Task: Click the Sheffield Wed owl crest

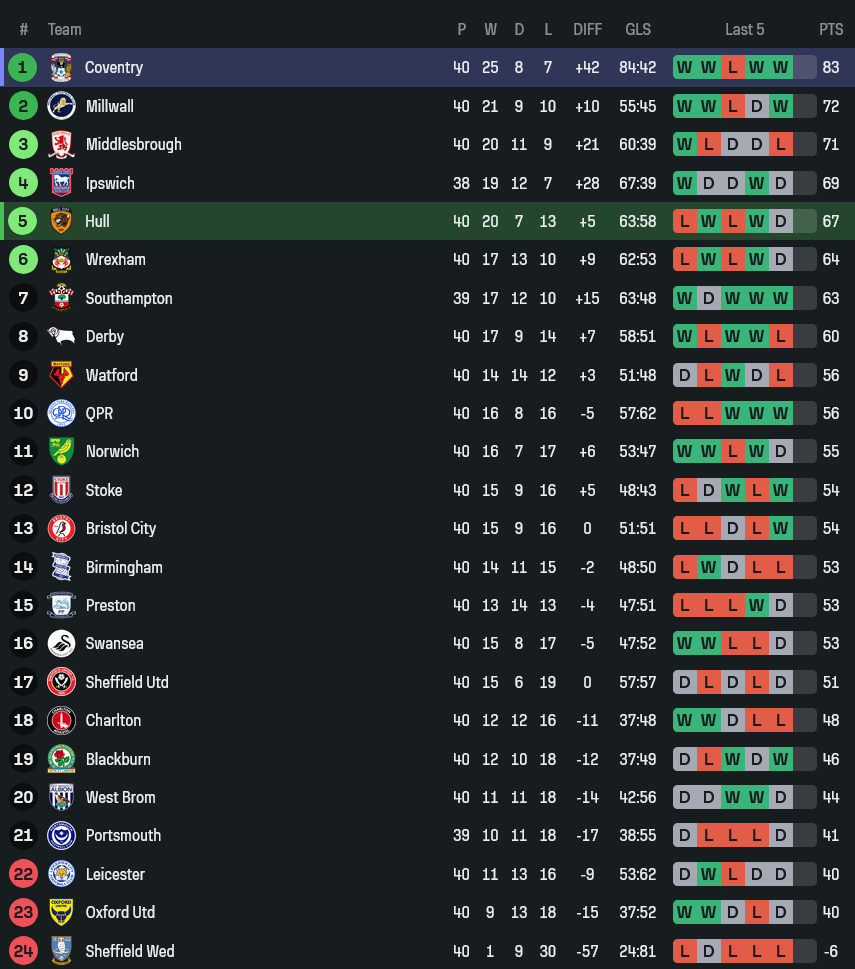Action: [61, 951]
